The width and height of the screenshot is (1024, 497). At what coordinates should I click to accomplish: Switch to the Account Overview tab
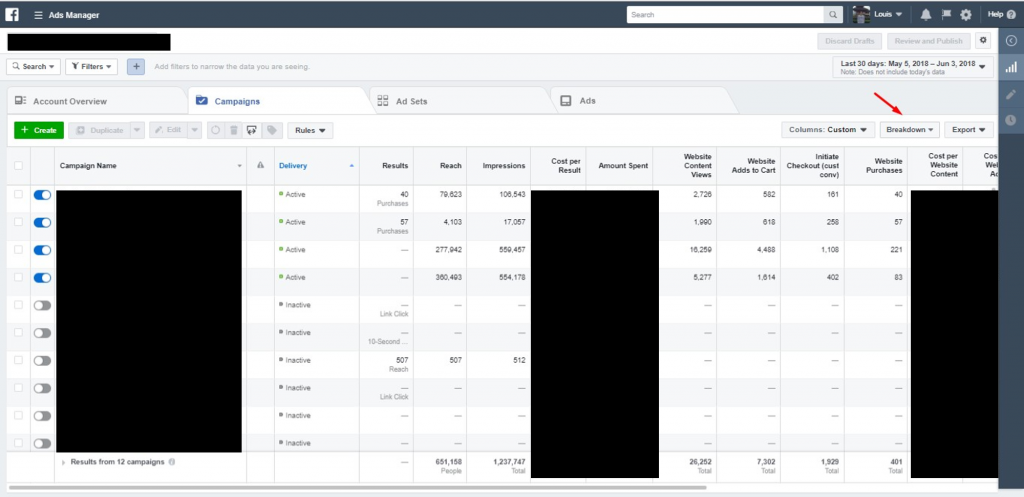point(97,101)
